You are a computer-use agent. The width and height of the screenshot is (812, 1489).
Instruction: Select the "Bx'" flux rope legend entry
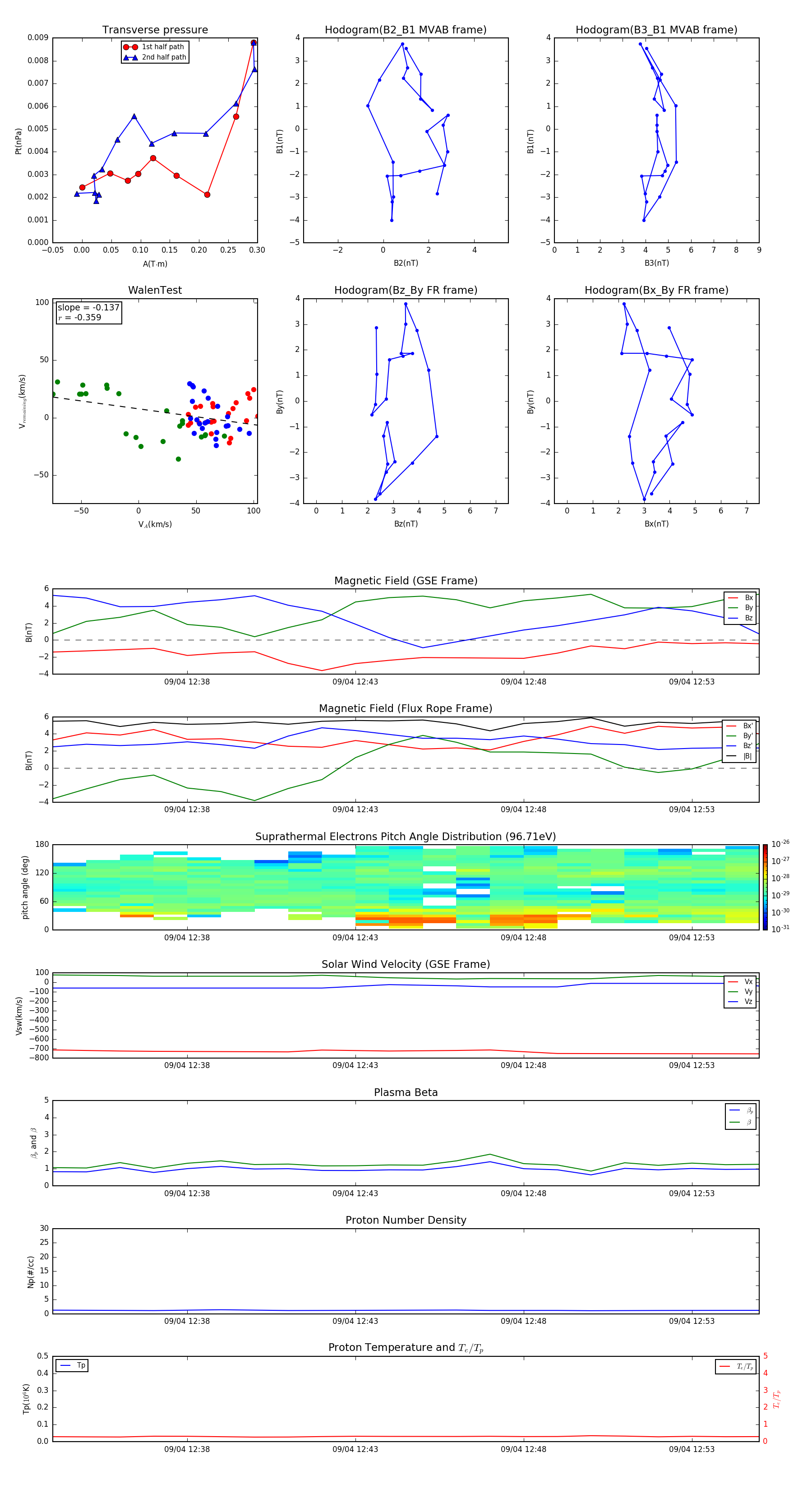[740, 726]
